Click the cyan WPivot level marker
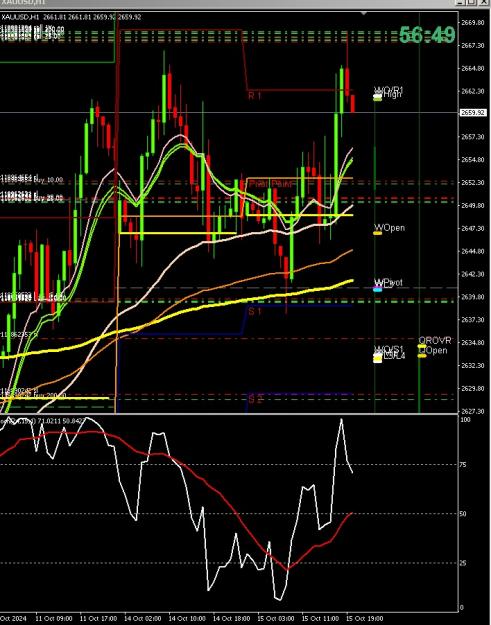Image resolution: width=491 pixels, height=625 pixels. (x=377, y=289)
